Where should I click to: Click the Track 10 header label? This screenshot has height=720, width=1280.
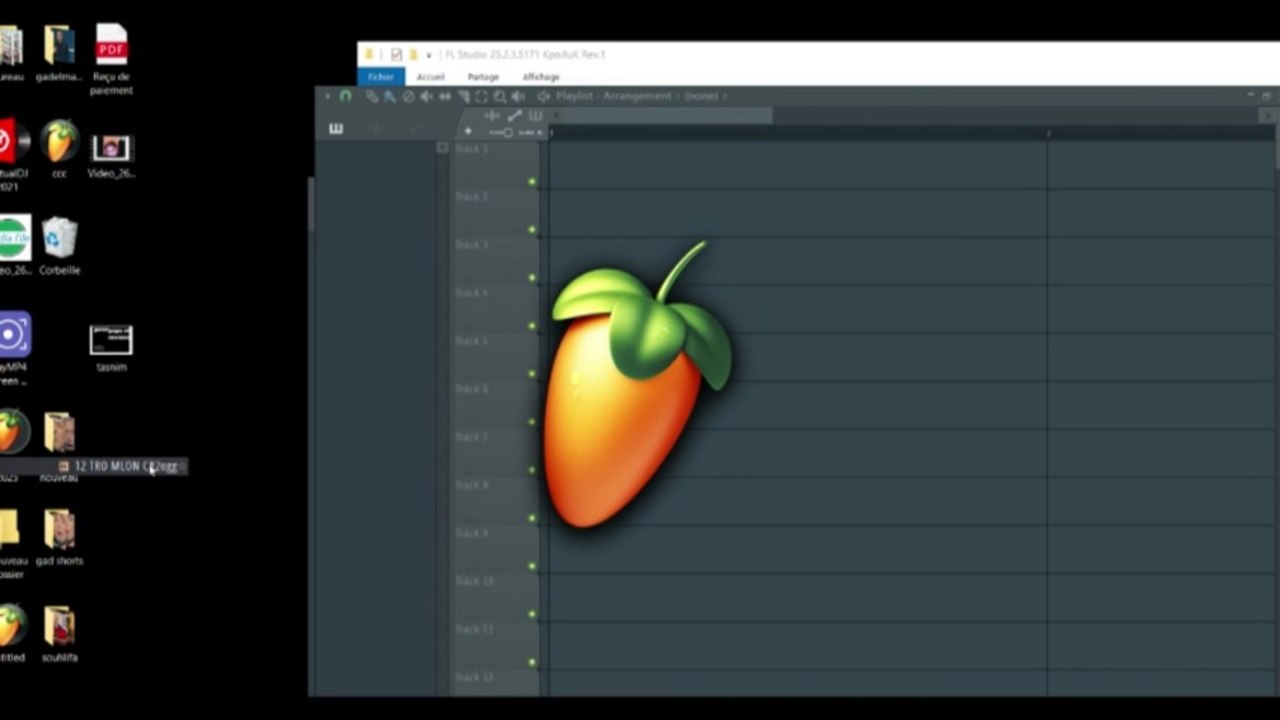pos(474,581)
